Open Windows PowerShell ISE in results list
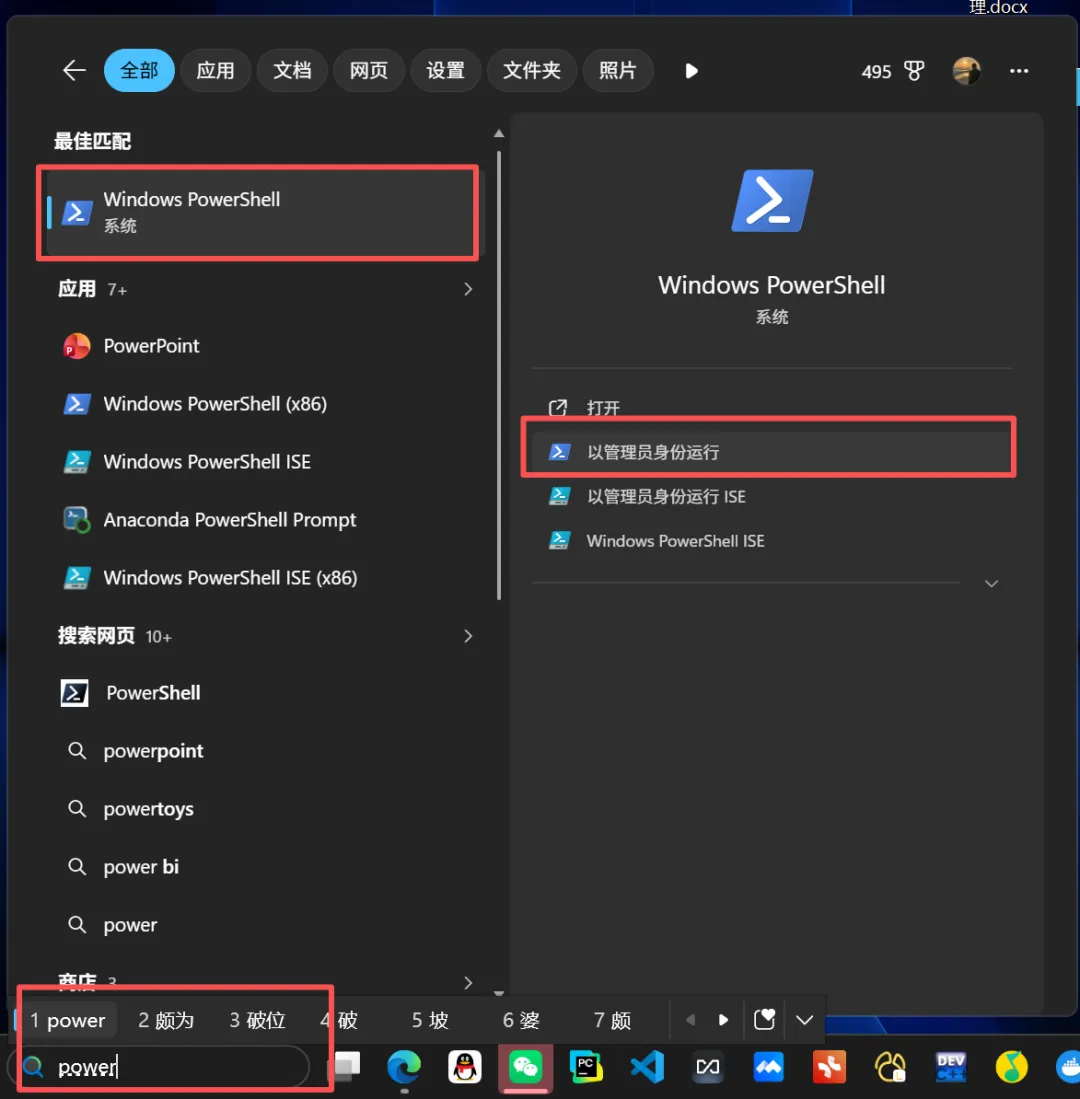 (266, 461)
